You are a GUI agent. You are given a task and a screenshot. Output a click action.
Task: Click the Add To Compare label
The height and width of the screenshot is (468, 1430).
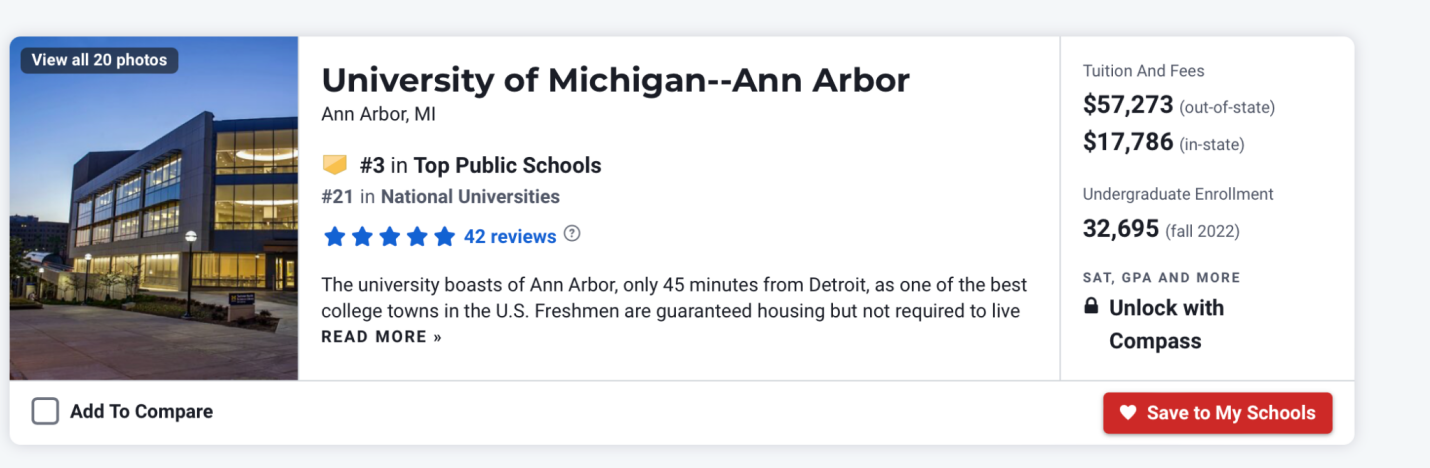coord(141,411)
